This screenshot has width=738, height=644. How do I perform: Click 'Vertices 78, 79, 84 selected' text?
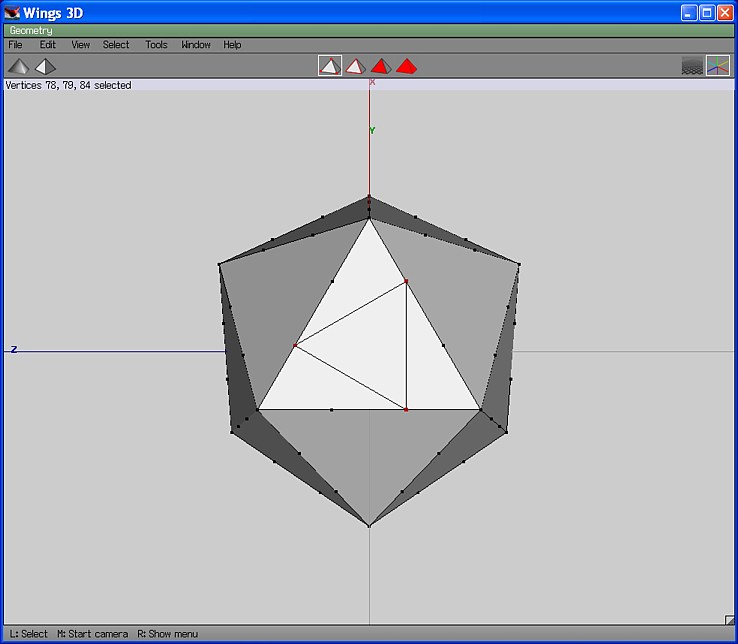(68, 85)
